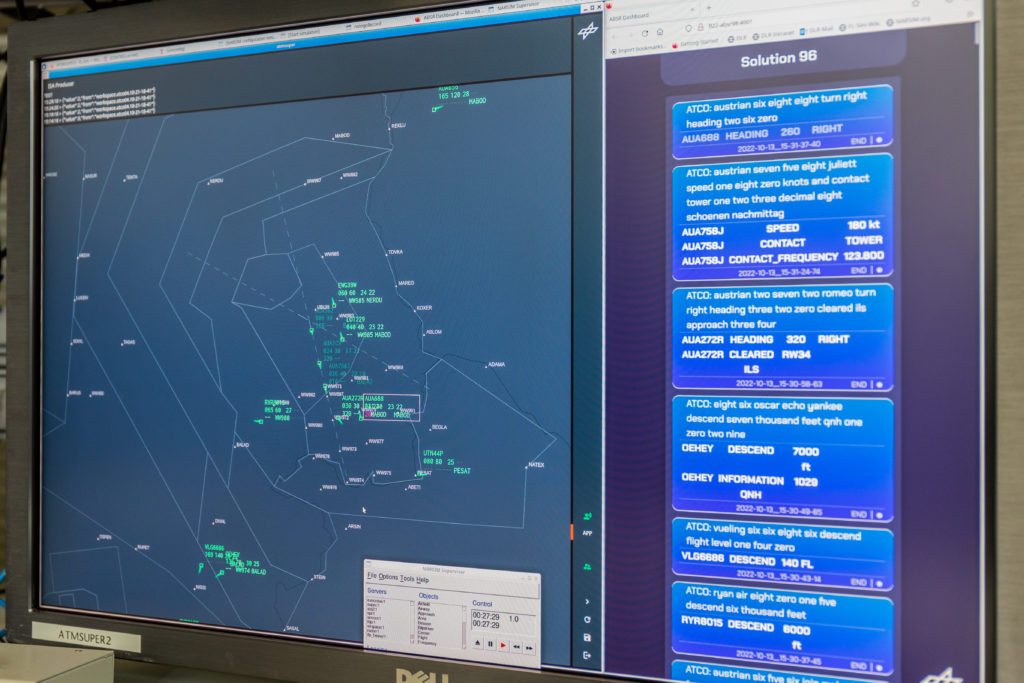Open a new Firefox tab with plus button
This screenshot has width=1024, height=683.
coord(708,8)
